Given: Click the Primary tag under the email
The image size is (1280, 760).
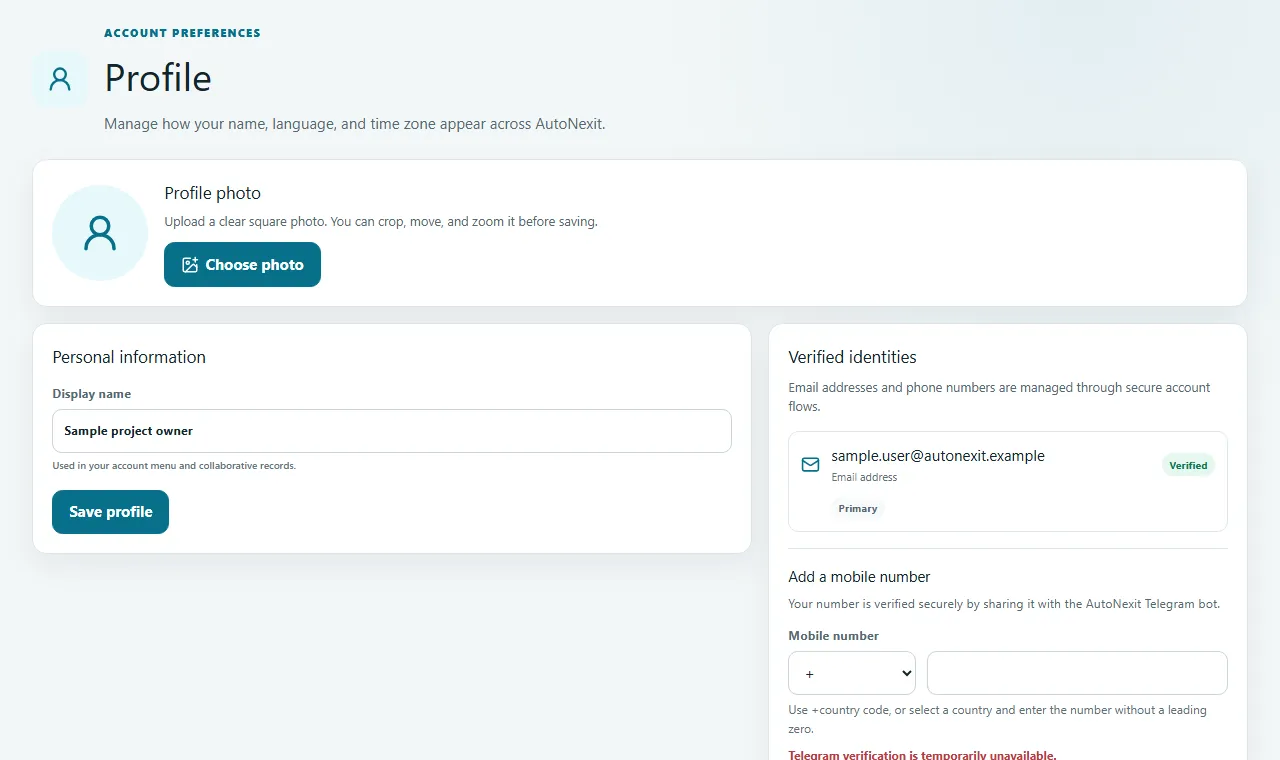Looking at the screenshot, I should point(858,508).
